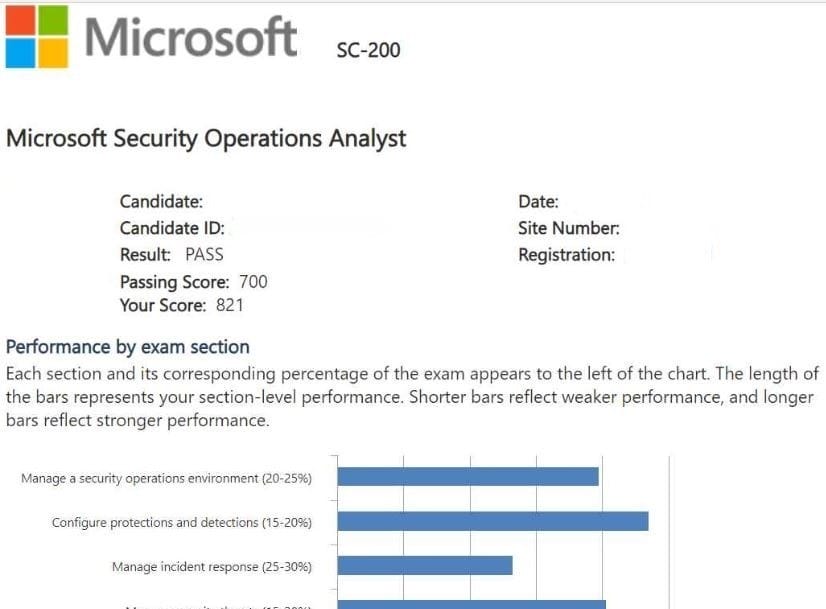Click the PASS result text
Screen dimensions: 826x609
tap(204, 254)
